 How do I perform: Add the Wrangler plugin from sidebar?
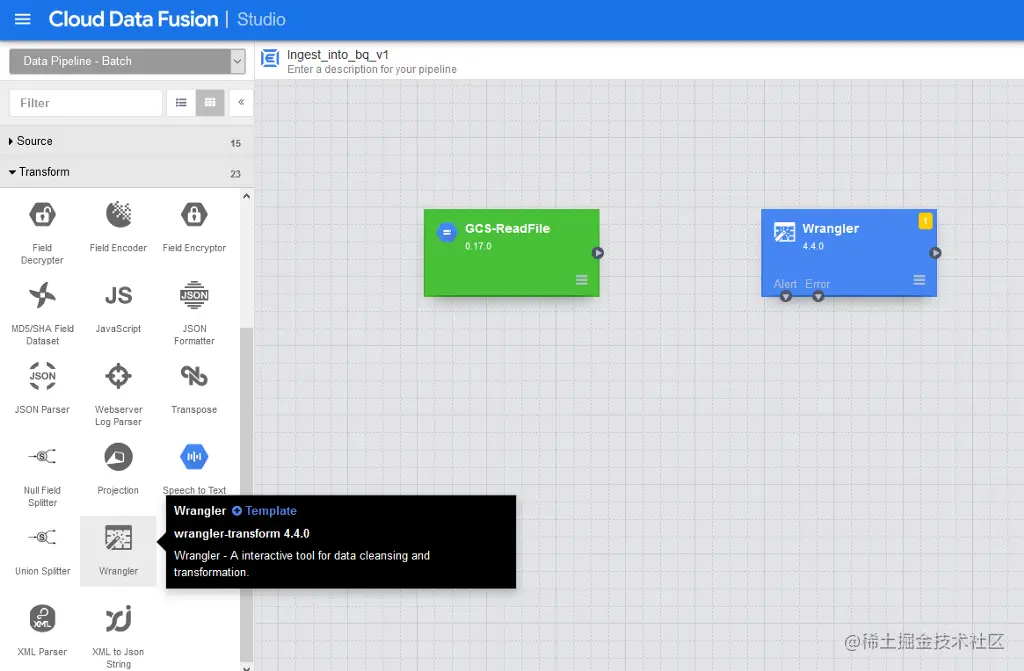point(118,551)
